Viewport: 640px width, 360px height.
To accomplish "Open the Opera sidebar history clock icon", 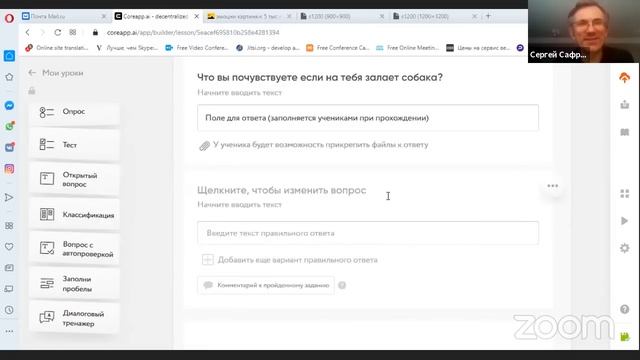I will 9,310.
